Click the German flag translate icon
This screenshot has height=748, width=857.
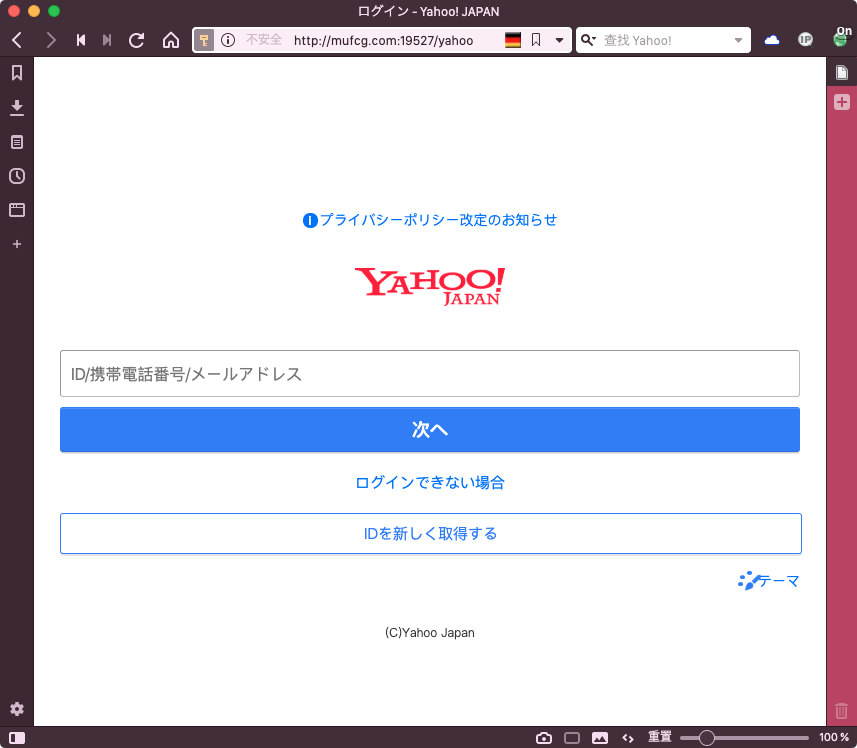[513, 40]
